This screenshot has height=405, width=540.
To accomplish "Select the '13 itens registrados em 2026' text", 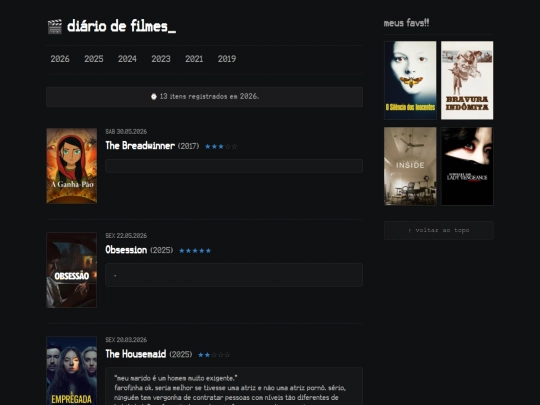I will click(209, 96).
